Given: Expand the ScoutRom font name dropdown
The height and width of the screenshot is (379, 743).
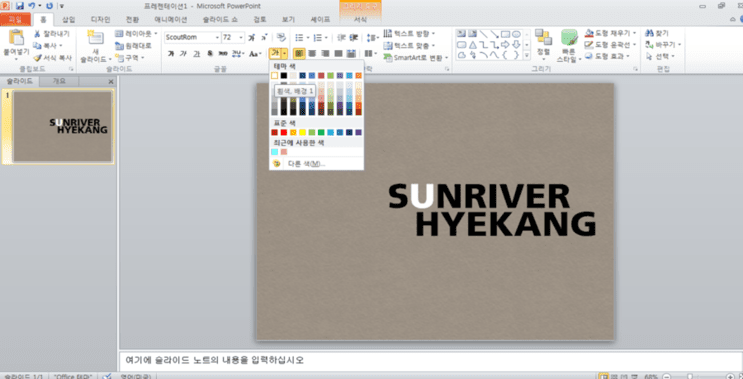Looking at the screenshot, I should point(217,37).
